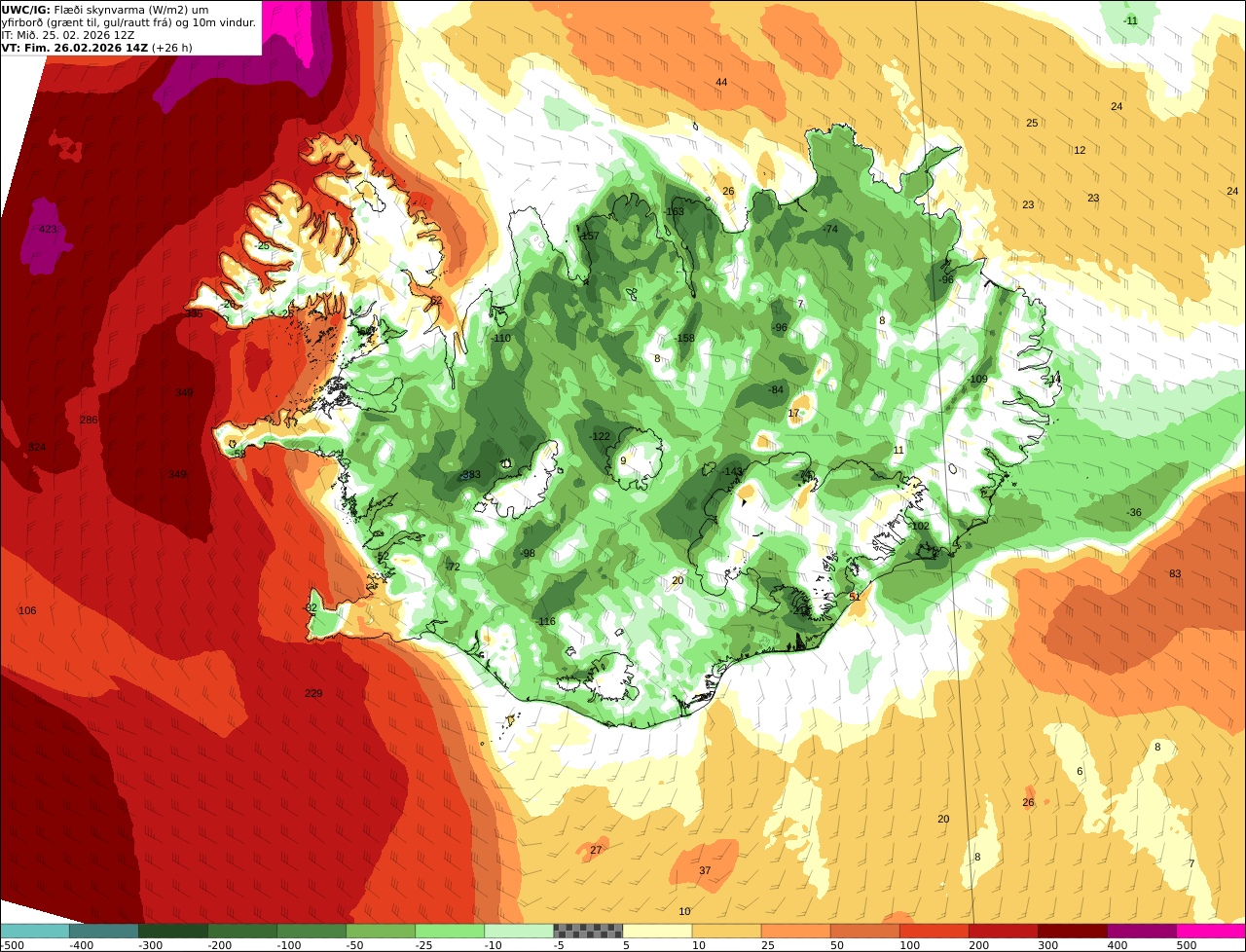Click the green swatch between -50 and -25

click(381, 931)
